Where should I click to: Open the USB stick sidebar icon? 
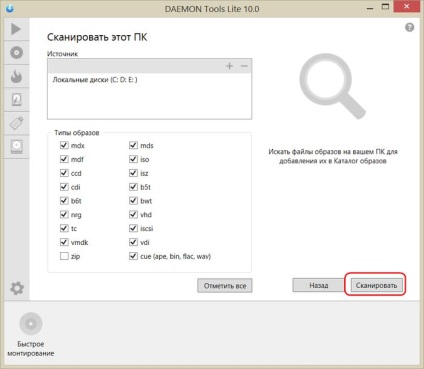pos(16,123)
